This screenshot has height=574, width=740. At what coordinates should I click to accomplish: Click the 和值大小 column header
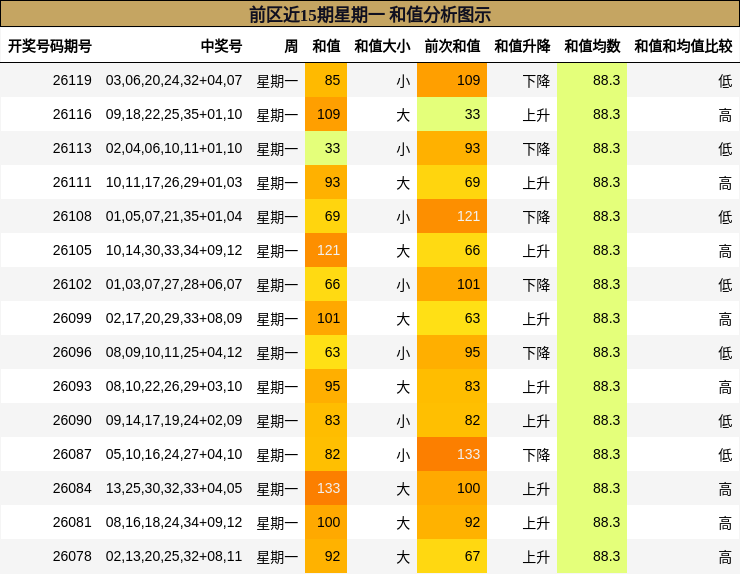tap(382, 46)
